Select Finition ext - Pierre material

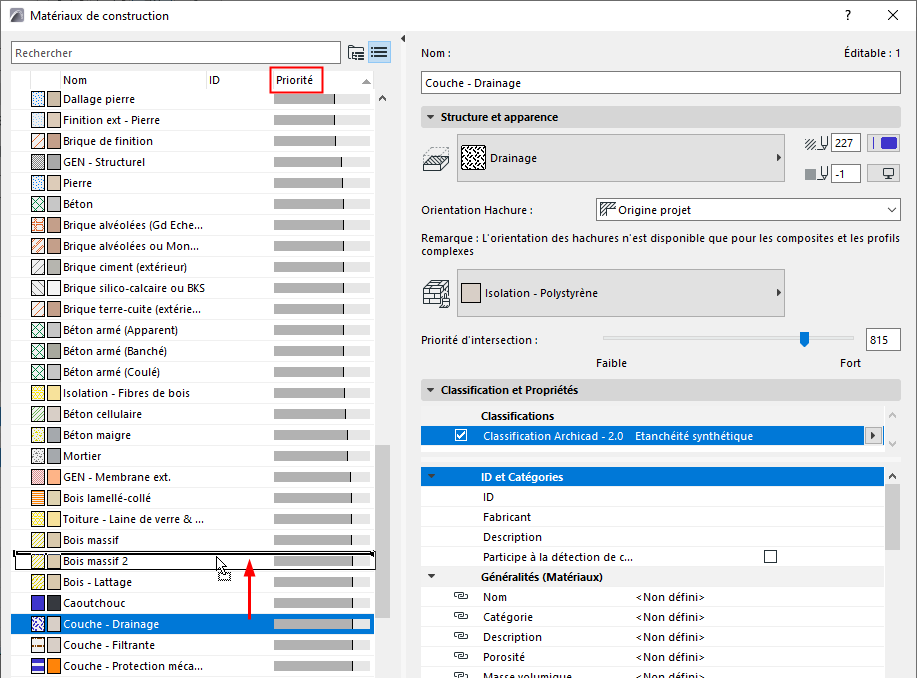pos(192,120)
